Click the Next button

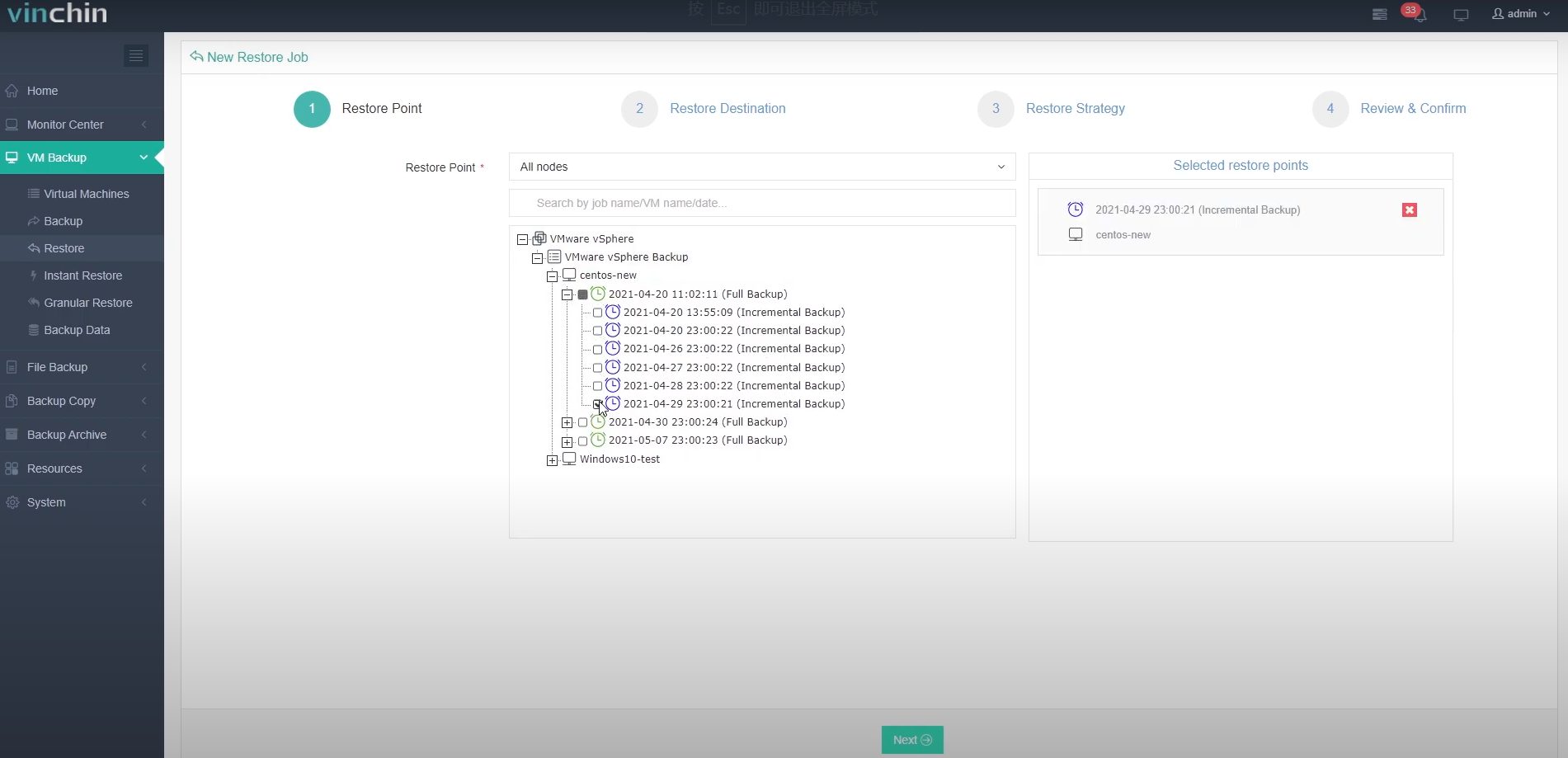pyautogui.click(x=912, y=740)
